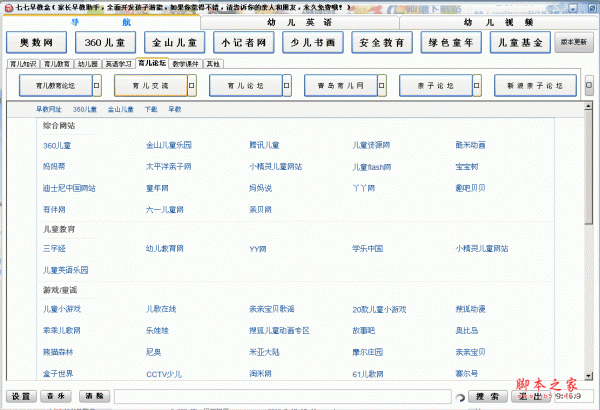600x410 pixels.
Task: Open the 亲子论坛 forum button
Action: pyautogui.click(x=436, y=85)
